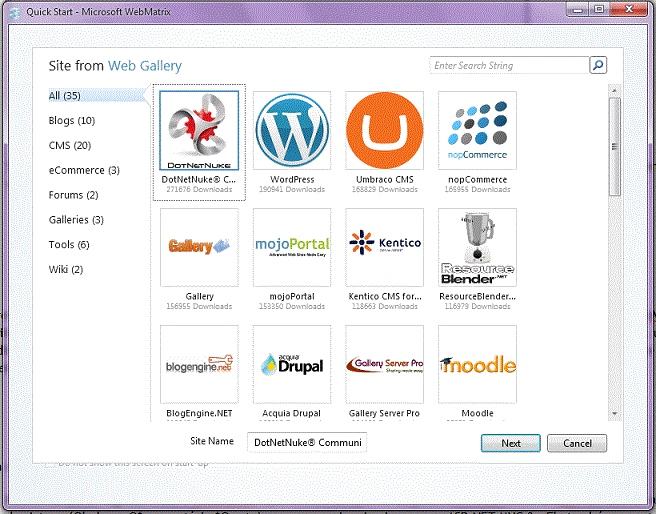Screen dimensions: 656x514
Task: Click the search magnifier button
Action: [598, 65]
